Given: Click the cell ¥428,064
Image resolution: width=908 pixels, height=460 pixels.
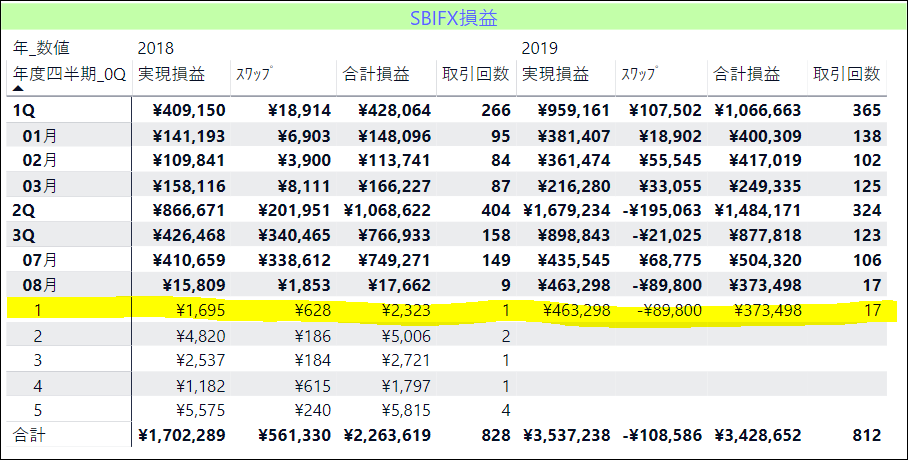Looking at the screenshot, I should click(x=394, y=111).
